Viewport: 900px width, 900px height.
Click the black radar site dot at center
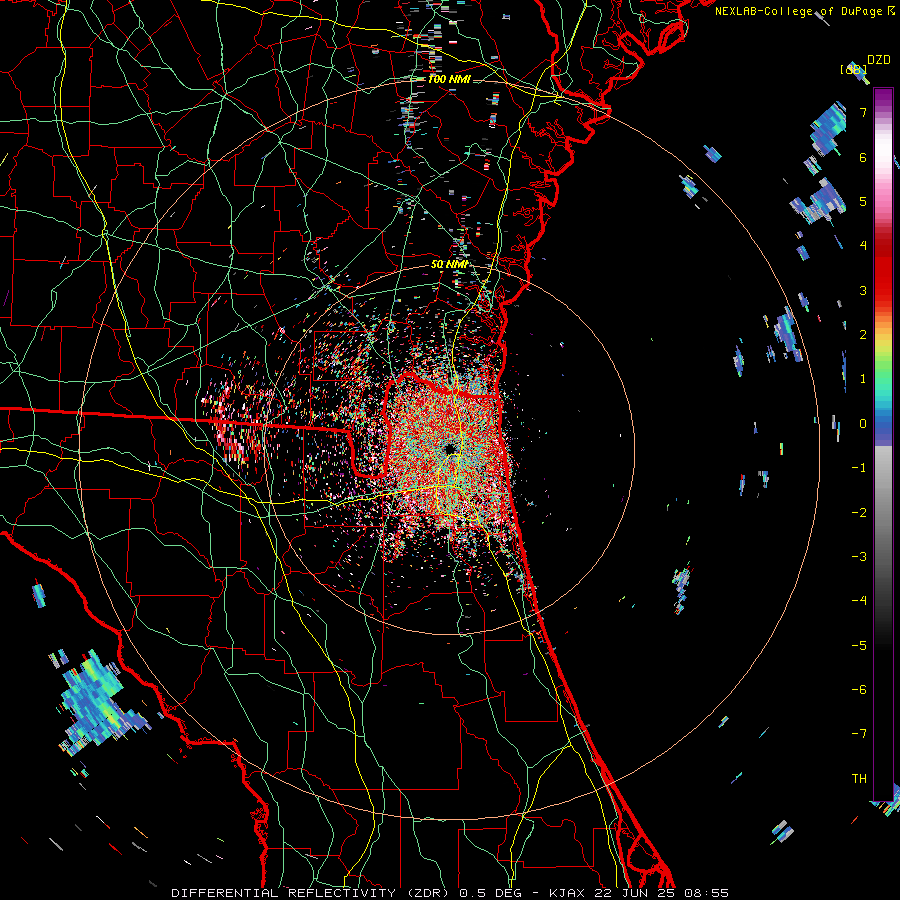point(451,449)
